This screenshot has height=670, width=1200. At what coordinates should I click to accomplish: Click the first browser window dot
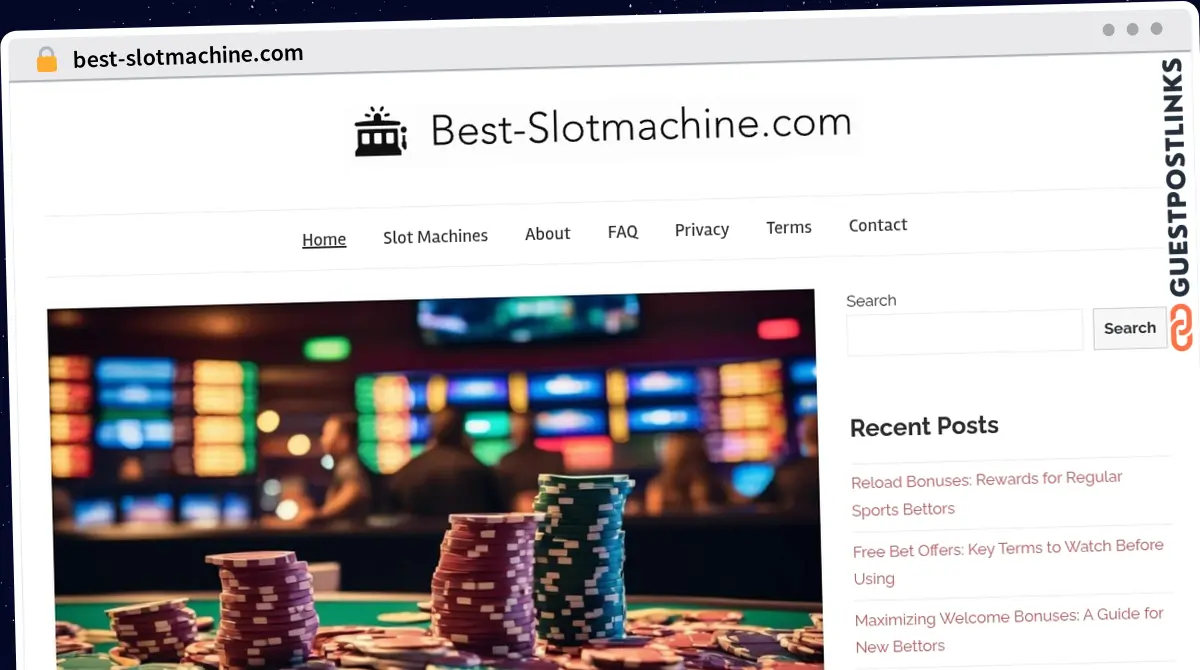point(1108,30)
